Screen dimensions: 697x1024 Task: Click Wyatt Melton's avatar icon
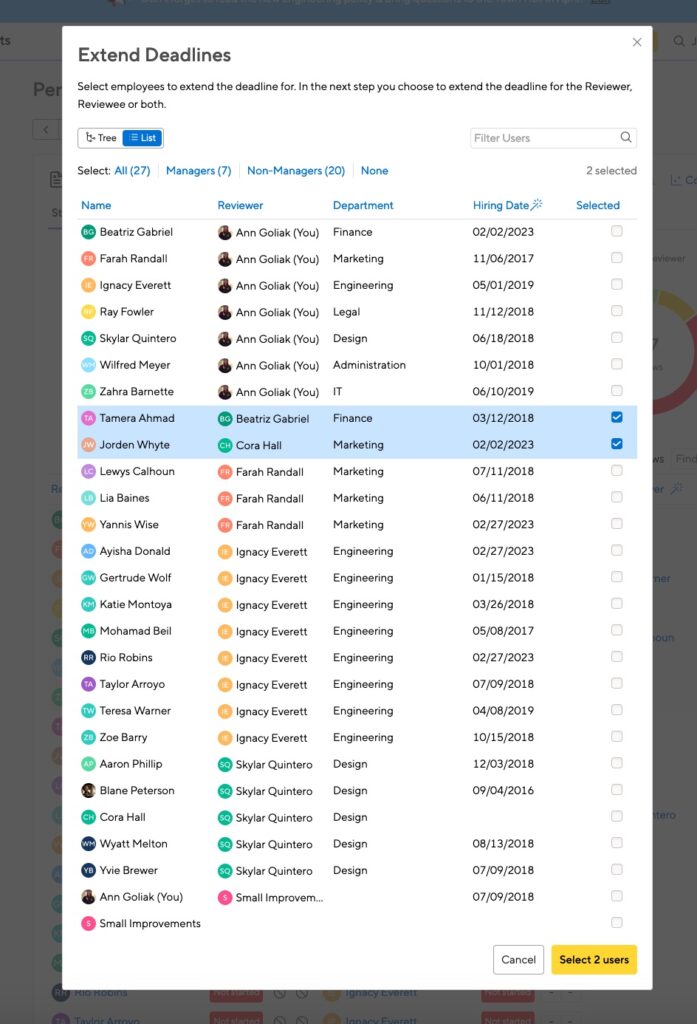coord(88,844)
